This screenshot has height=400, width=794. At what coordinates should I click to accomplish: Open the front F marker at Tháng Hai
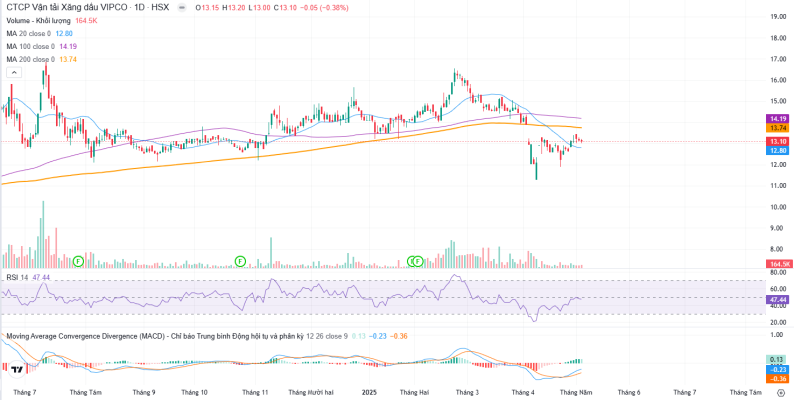(x=418, y=261)
